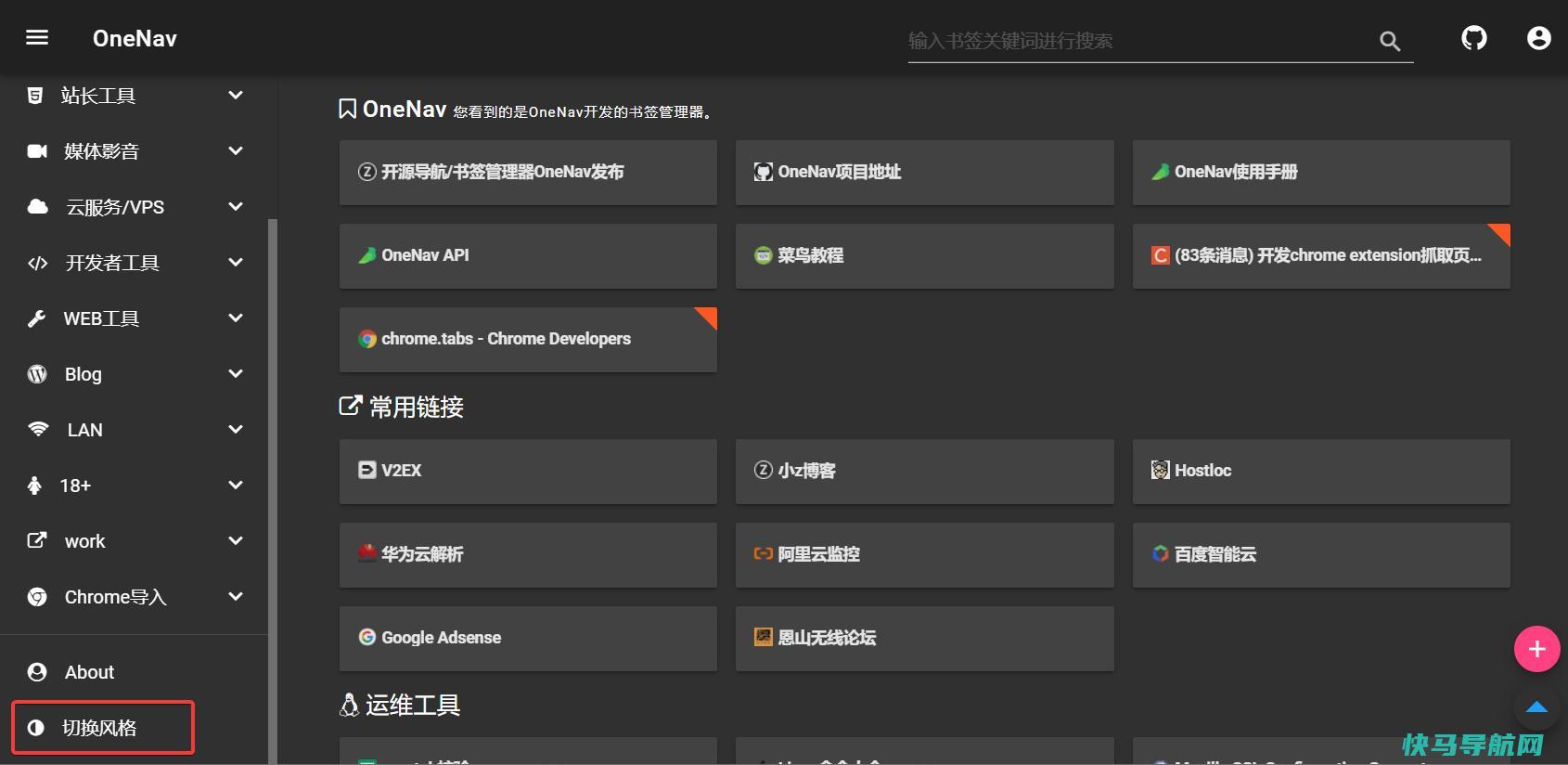Open the hamburger menu icon
The height and width of the screenshot is (765, 1568).
point(37,38)
